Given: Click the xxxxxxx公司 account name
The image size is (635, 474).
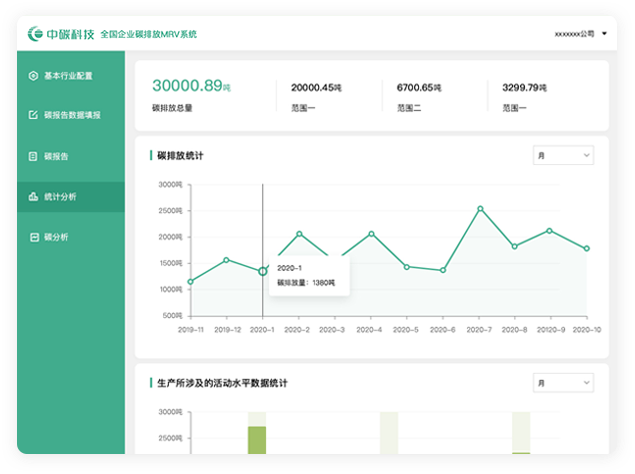Looking at the screenshot, I should pyautogui.click(x=574, y=34).
